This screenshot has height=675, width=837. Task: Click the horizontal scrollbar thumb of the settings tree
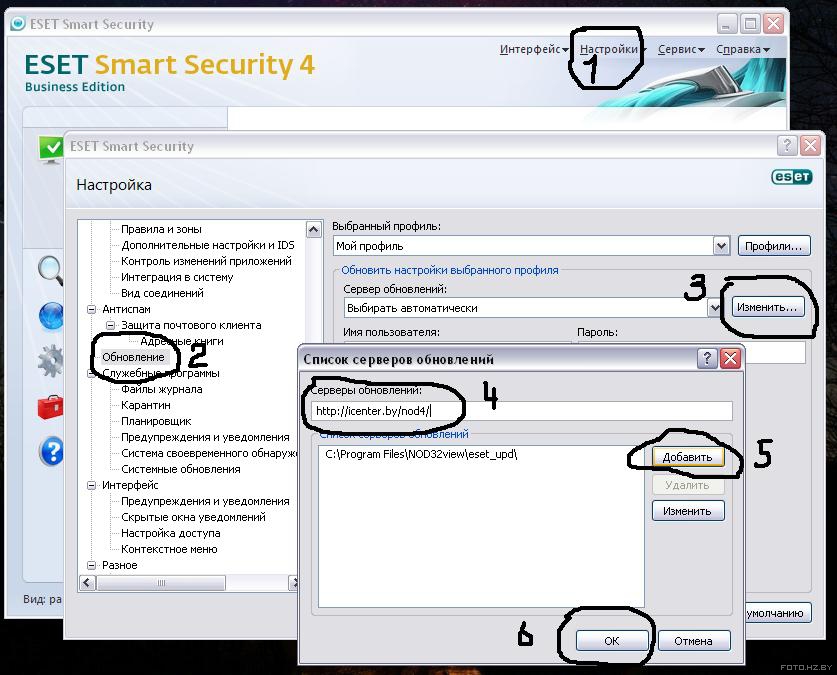[x=161, y=583]
